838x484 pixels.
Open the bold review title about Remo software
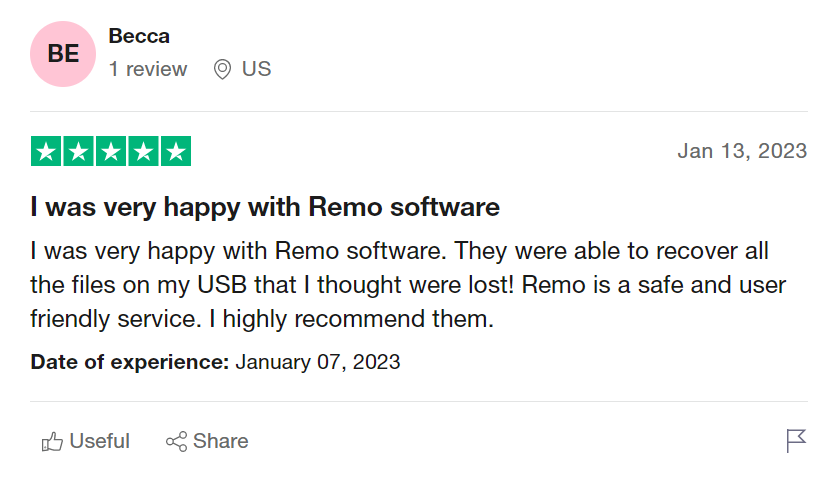tap(265, 208)
